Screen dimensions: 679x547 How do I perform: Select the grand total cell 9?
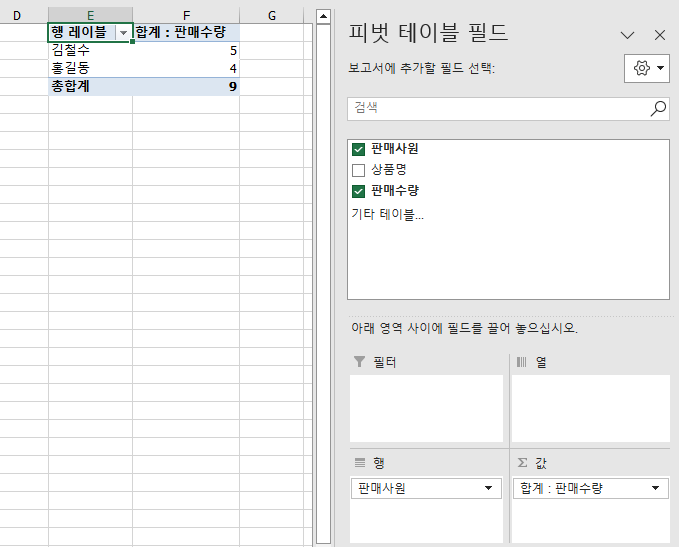pos(186,87)
